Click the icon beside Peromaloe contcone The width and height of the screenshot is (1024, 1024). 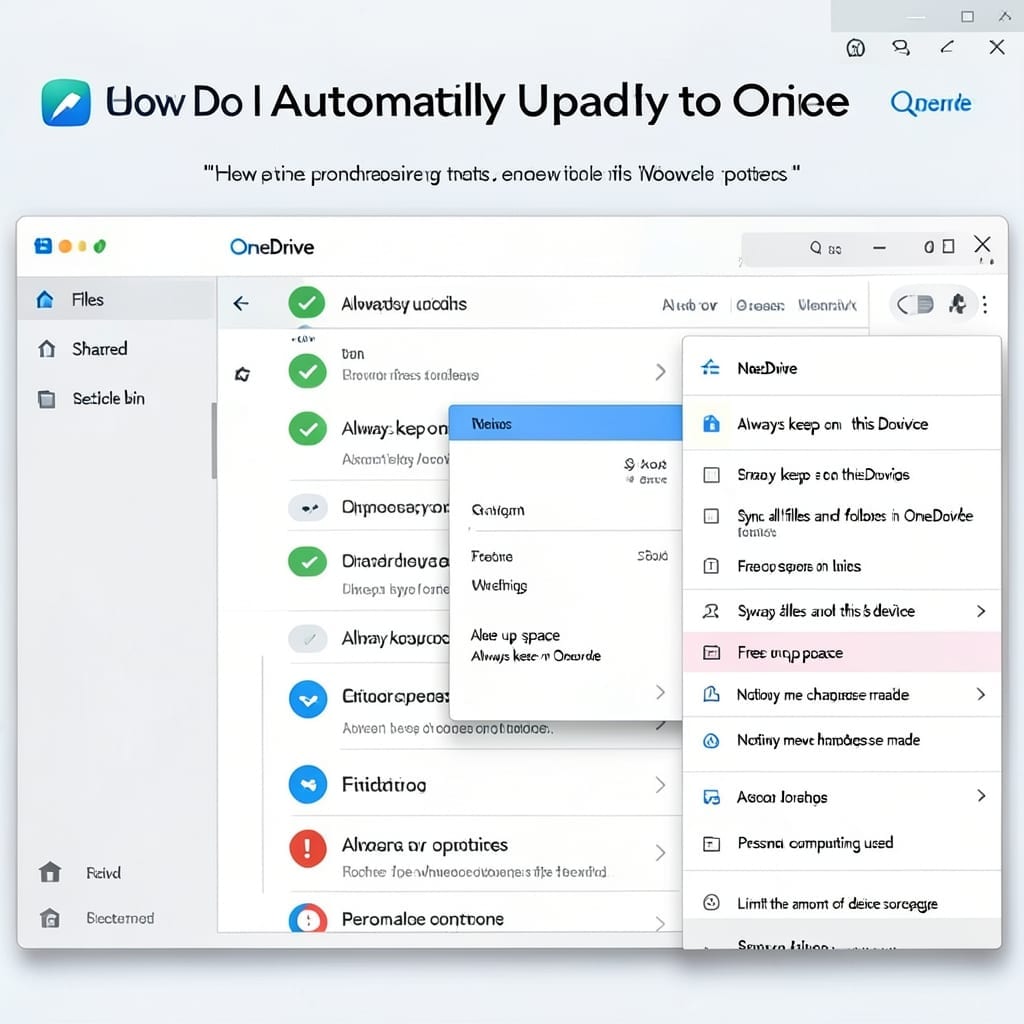[308, 918]
